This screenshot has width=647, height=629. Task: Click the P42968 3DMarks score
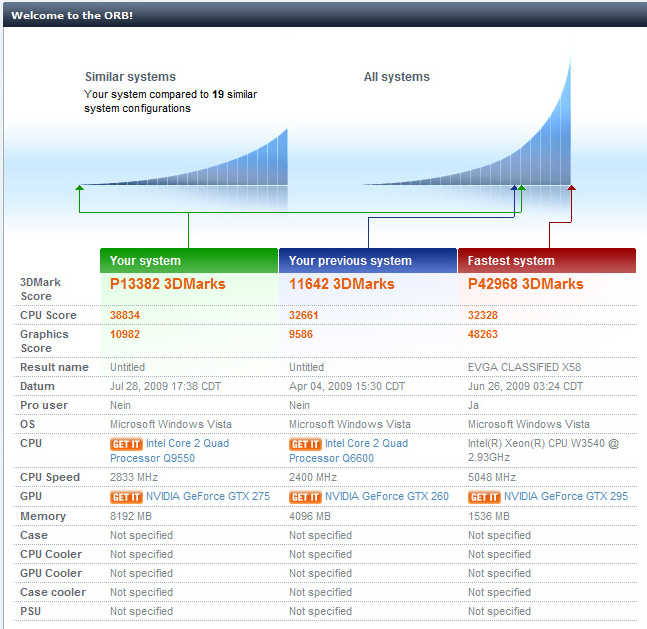[x=526, y=284]
